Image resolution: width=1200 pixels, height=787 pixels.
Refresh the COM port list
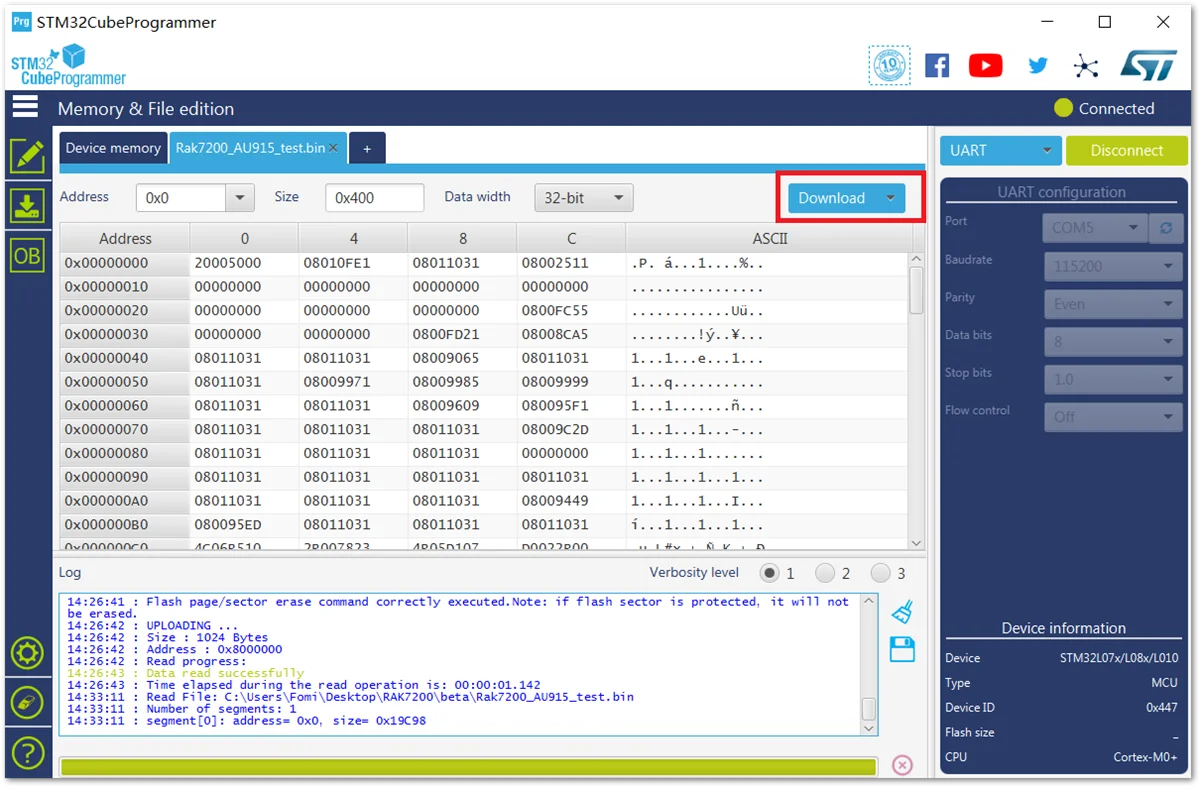pos(1165,228)
